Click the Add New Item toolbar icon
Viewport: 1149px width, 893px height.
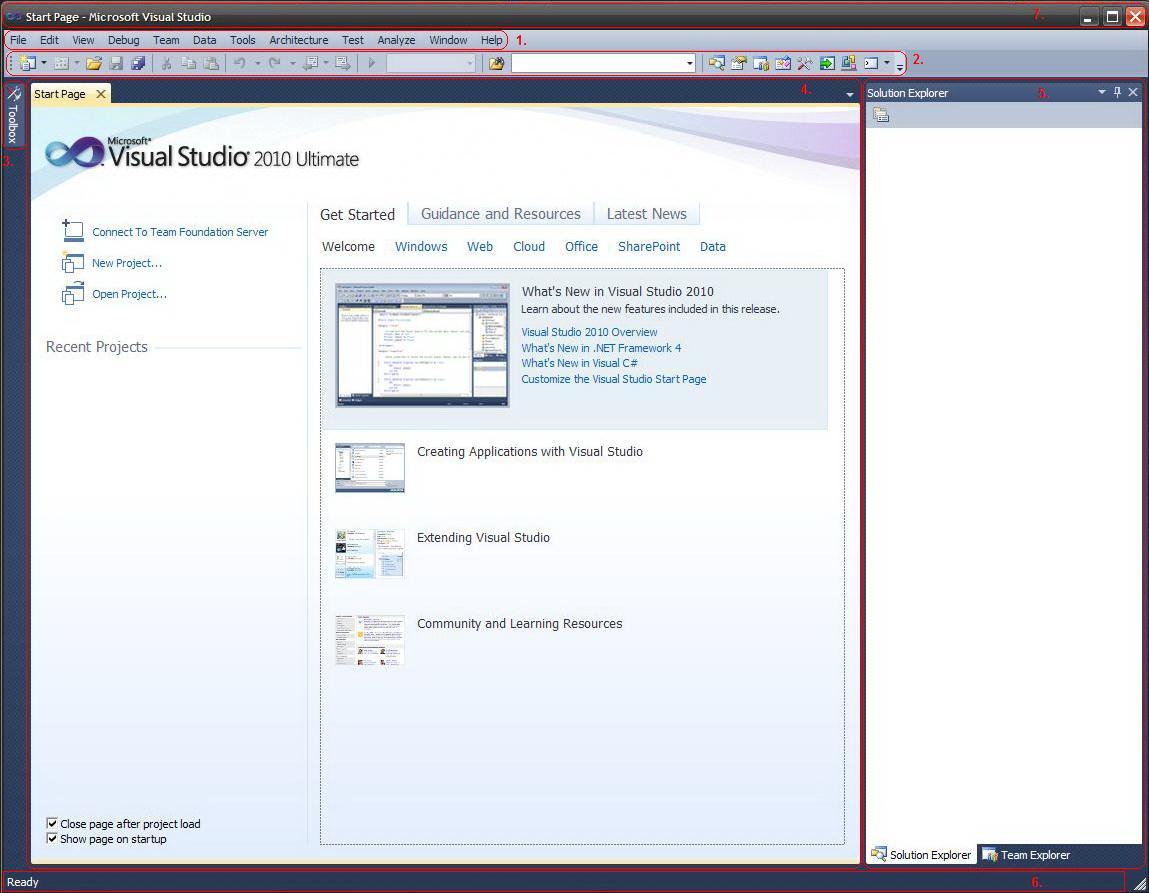(62, 64)
